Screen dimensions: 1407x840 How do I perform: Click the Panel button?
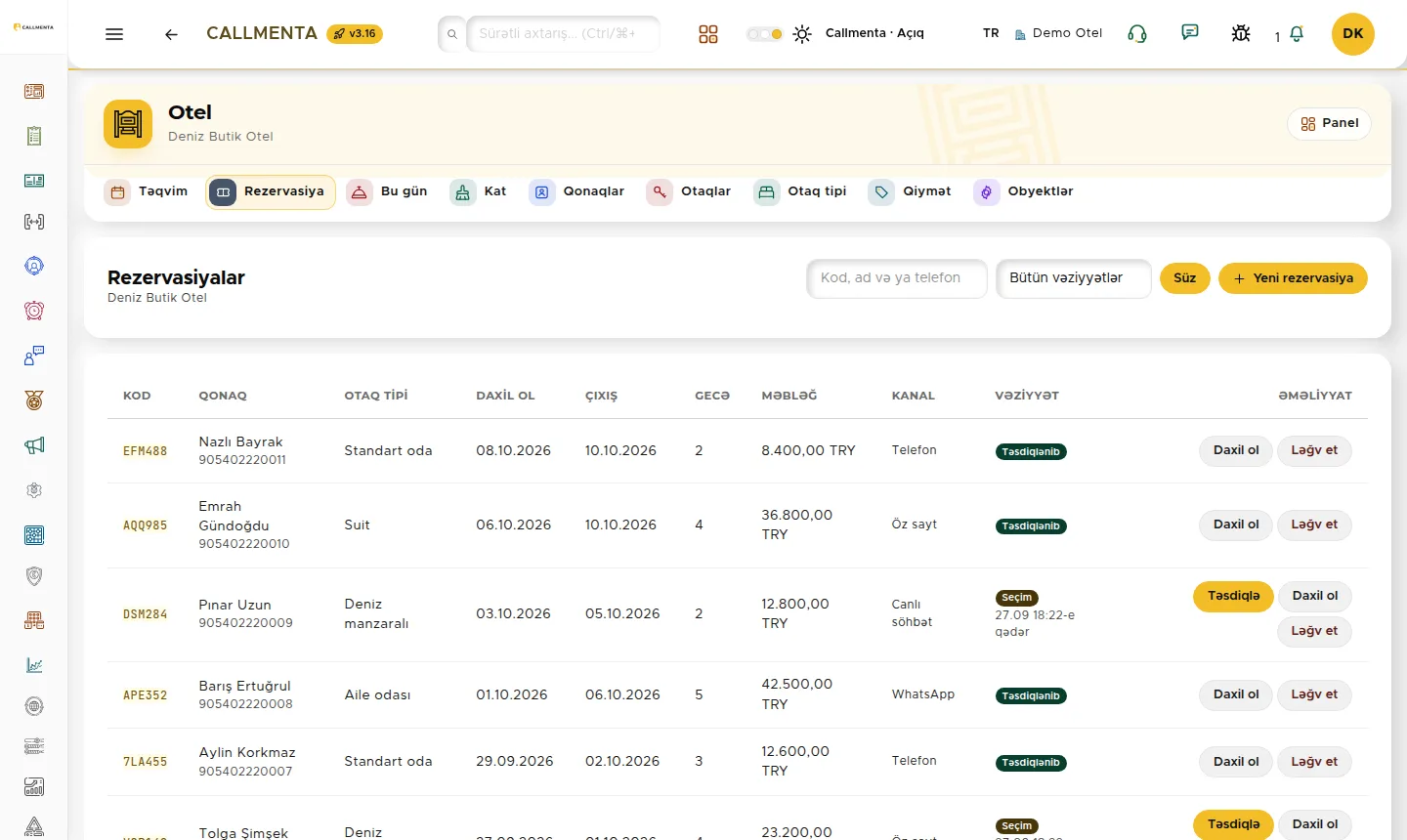[x=1330, y=123]
